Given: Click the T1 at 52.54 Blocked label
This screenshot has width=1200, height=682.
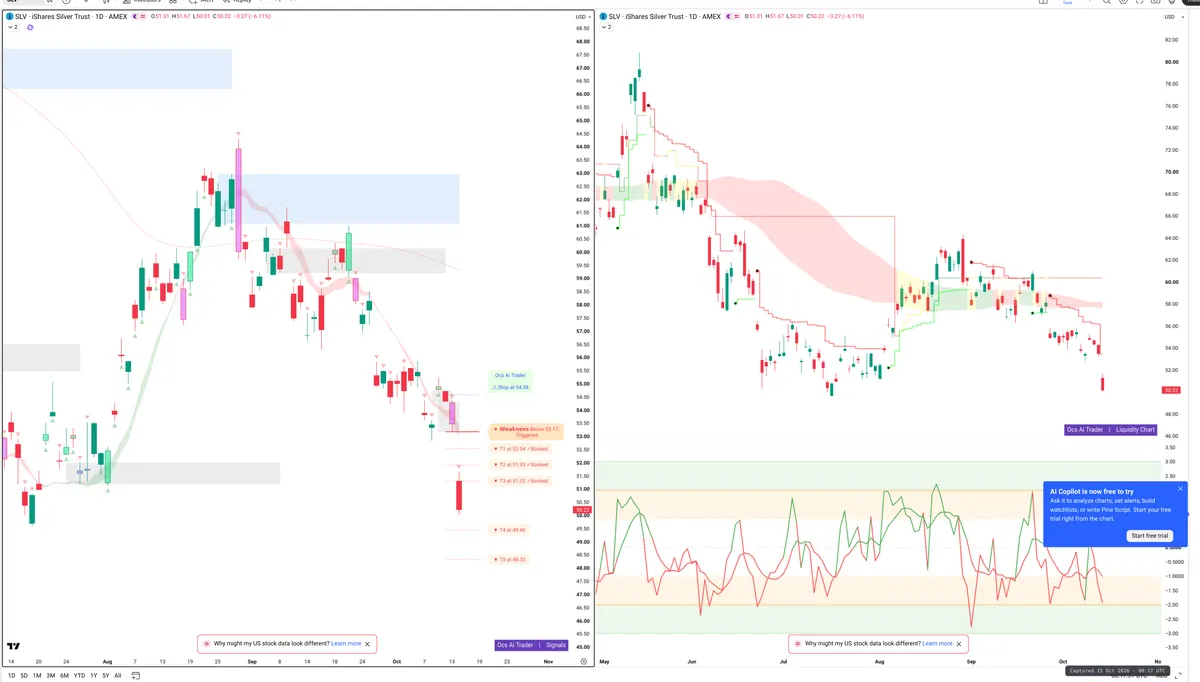Looking at the screenshot, I should (520, 449).
